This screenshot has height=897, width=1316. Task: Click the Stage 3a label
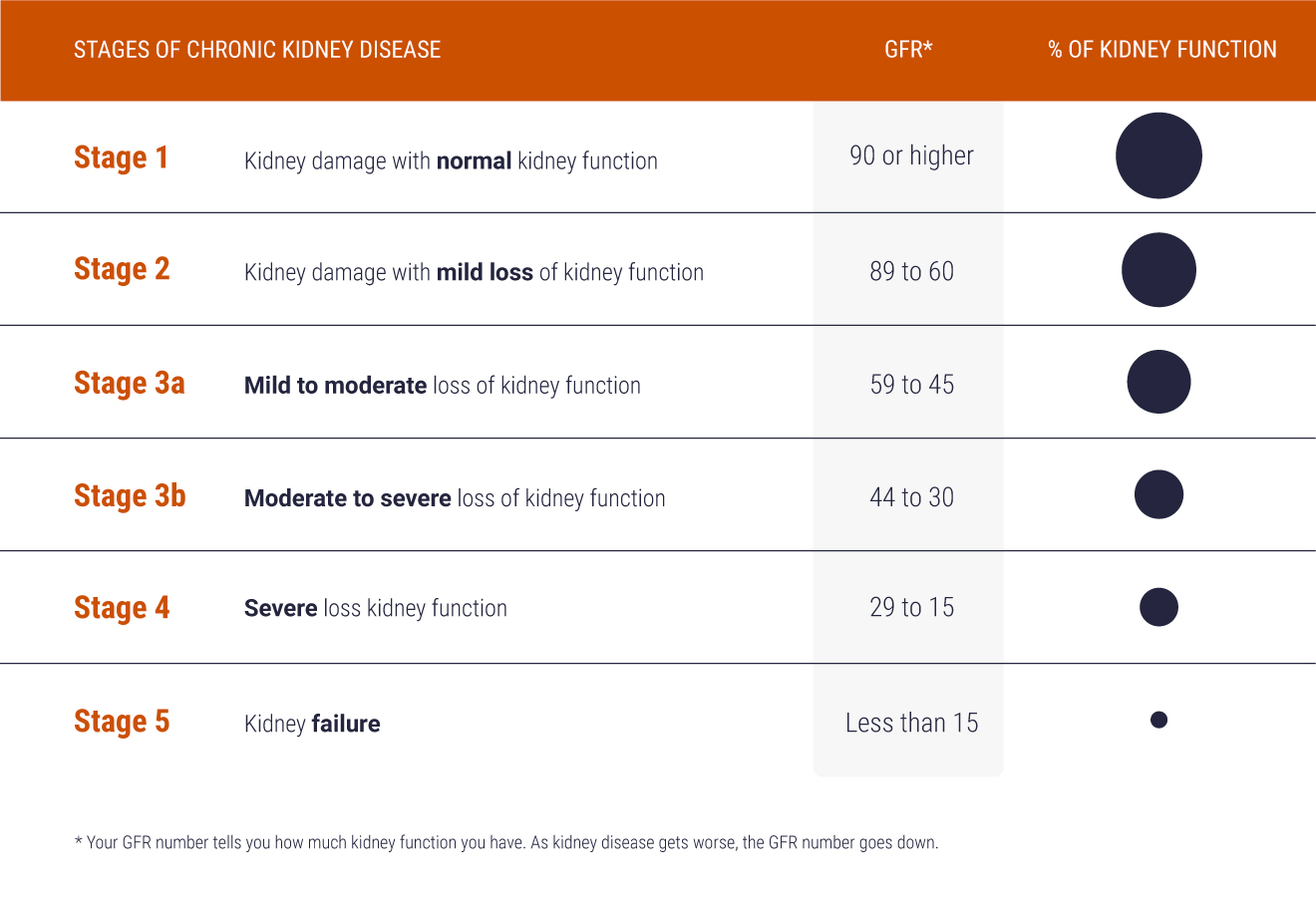[130, 383]
